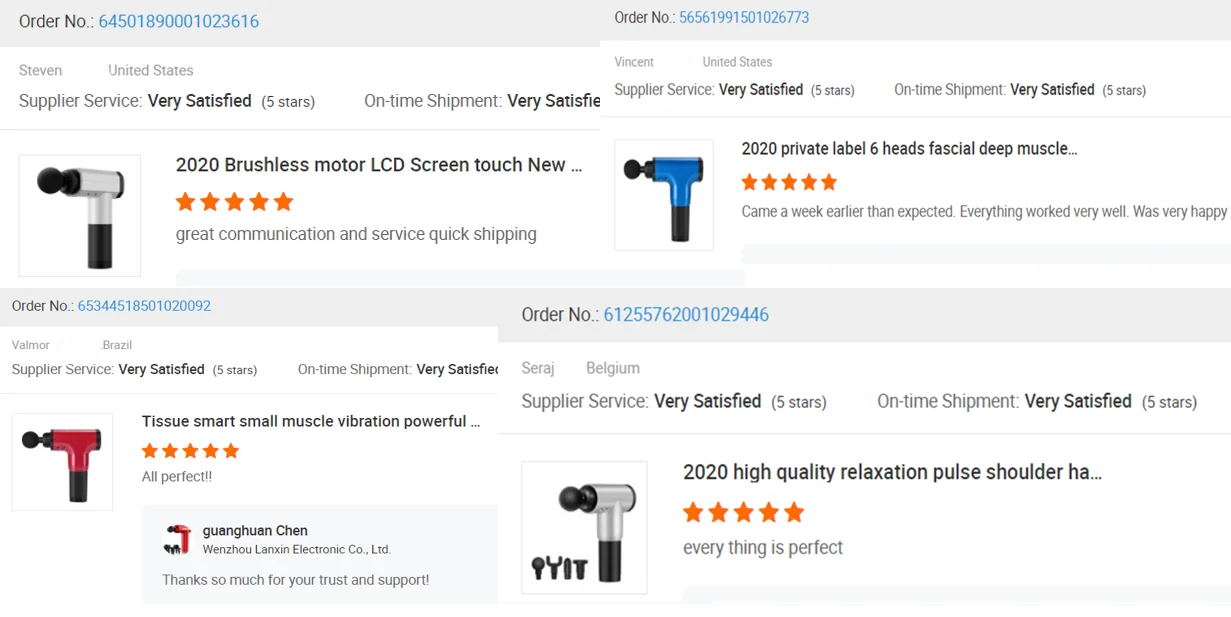Click the blue massage gun thumbnail
The width and height of the screenshot is (1231, 617).
(x=663, y=194)
